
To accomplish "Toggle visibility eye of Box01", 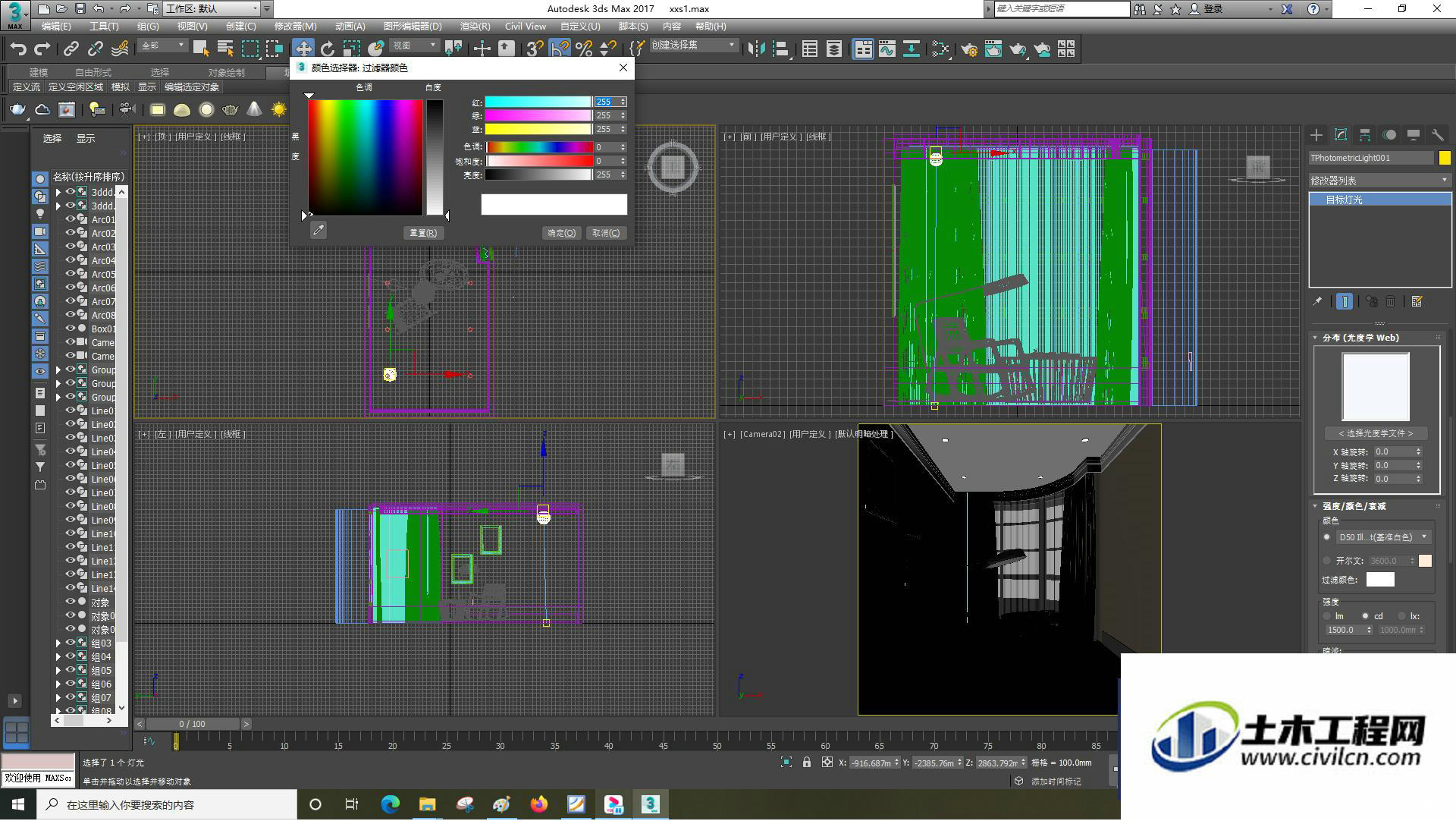I will [70, 329].
